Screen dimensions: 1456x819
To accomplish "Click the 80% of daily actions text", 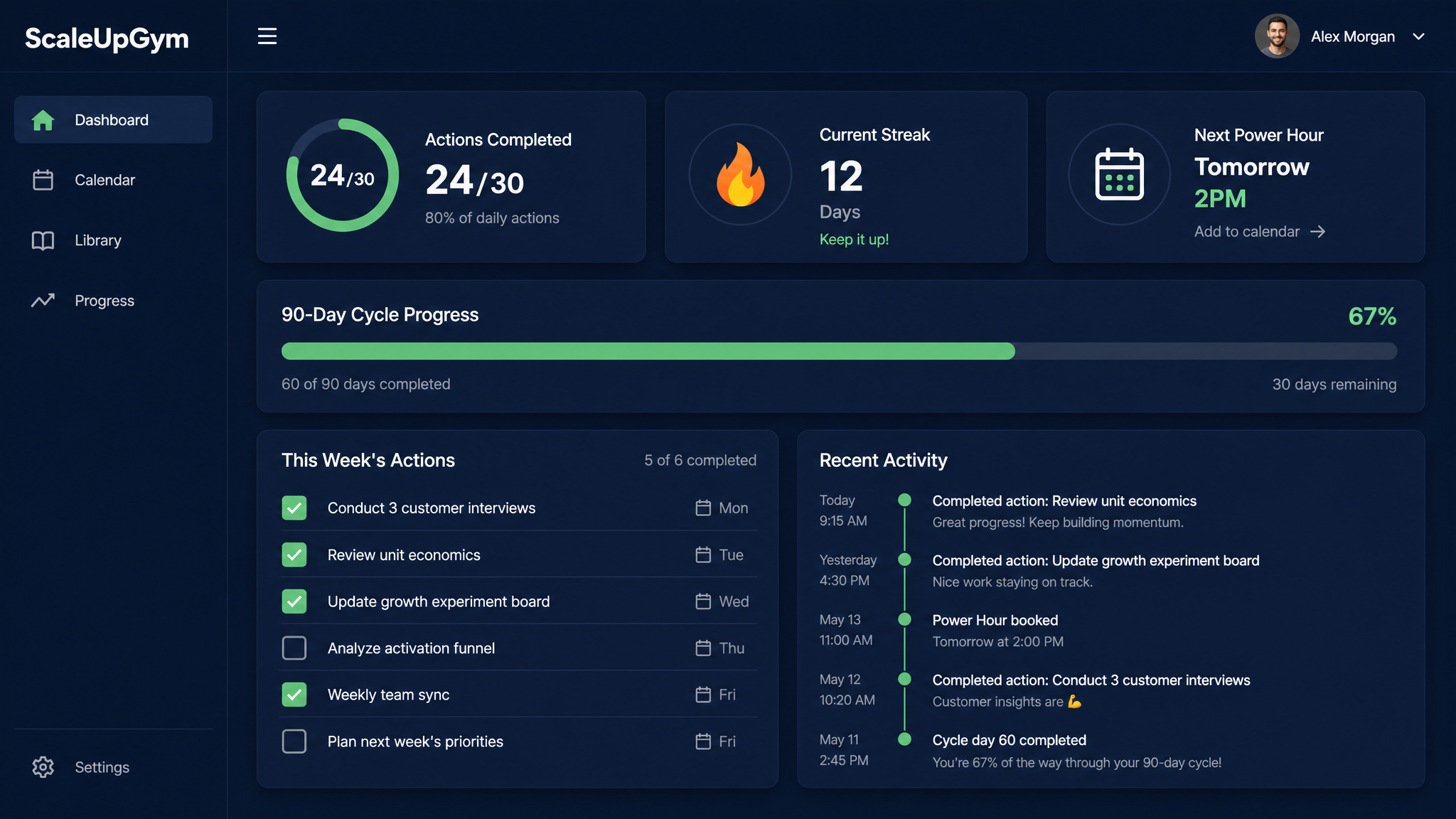I will coord(492,218).
